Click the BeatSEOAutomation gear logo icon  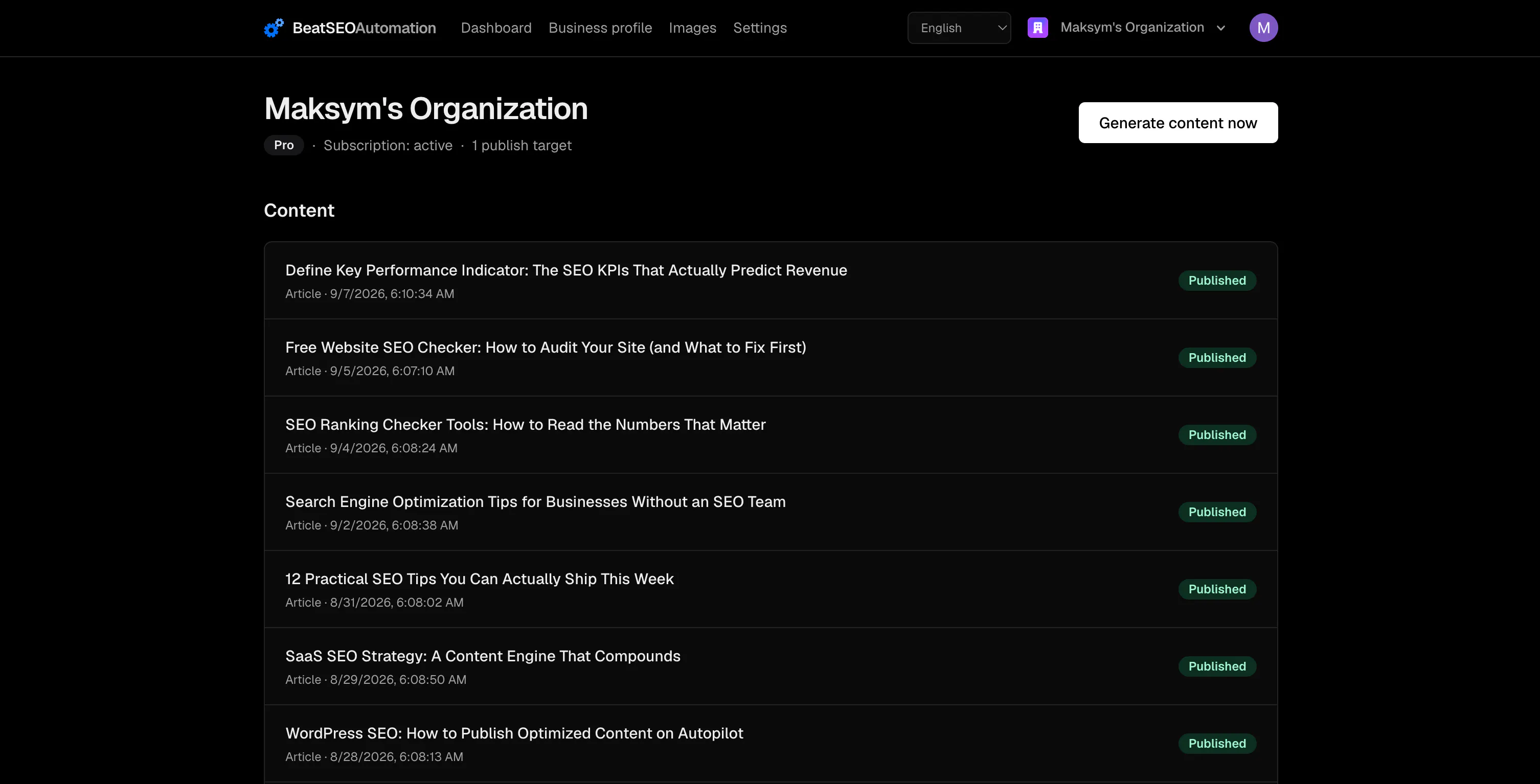coord(274,28)
